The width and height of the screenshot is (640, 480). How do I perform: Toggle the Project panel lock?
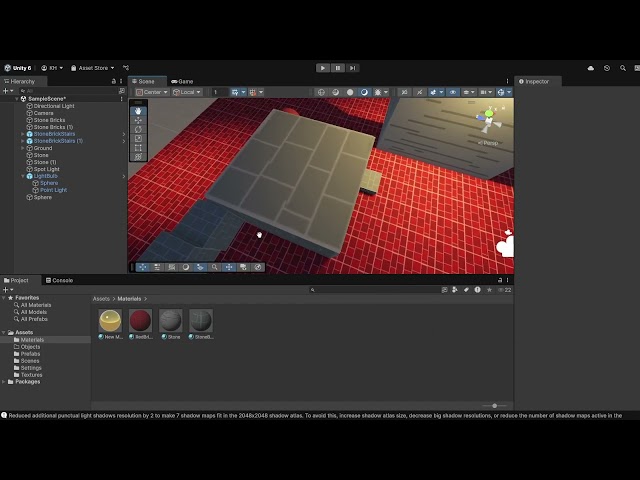(x=500, y=280)
